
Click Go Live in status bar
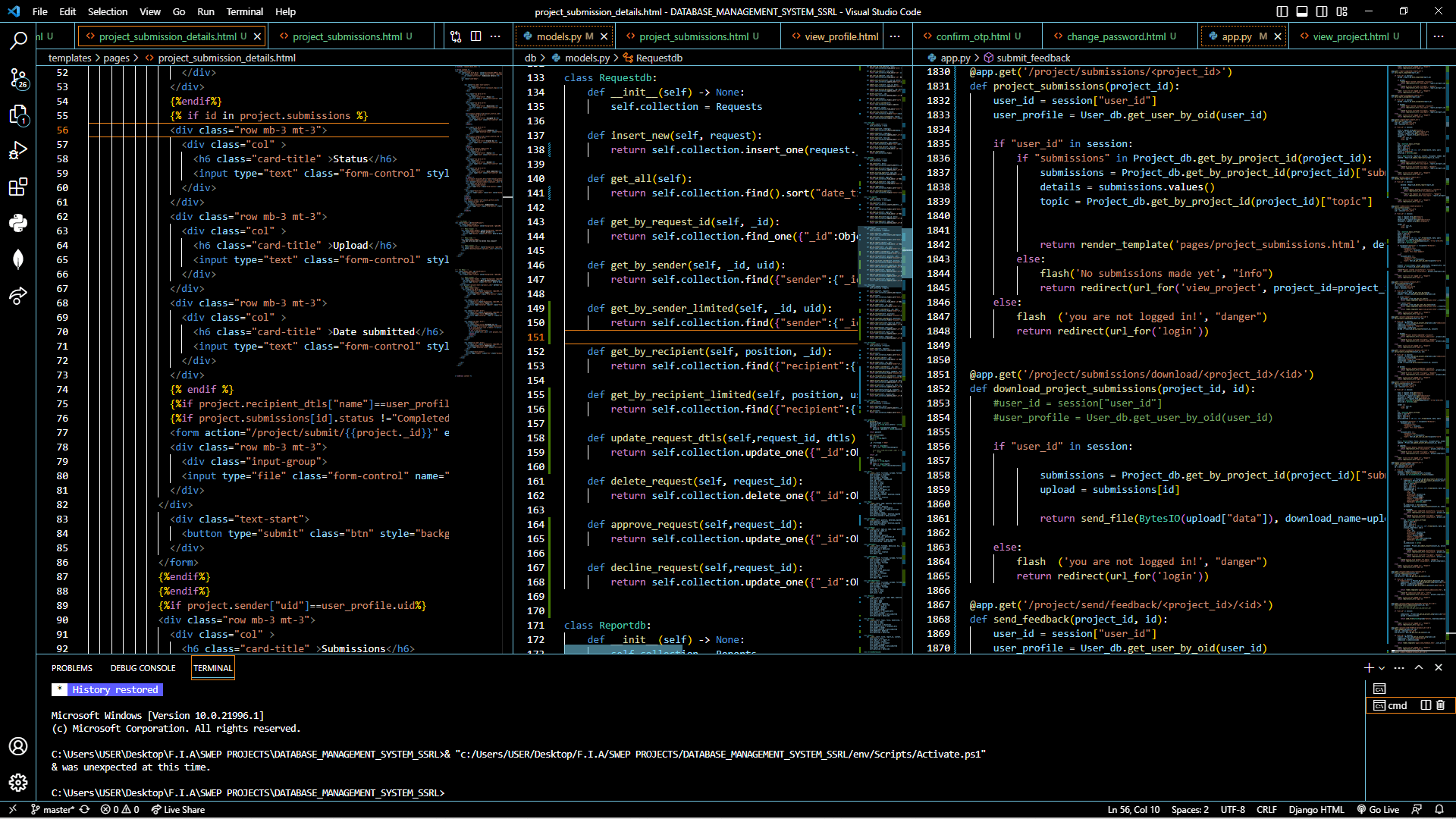point(1378,809)
